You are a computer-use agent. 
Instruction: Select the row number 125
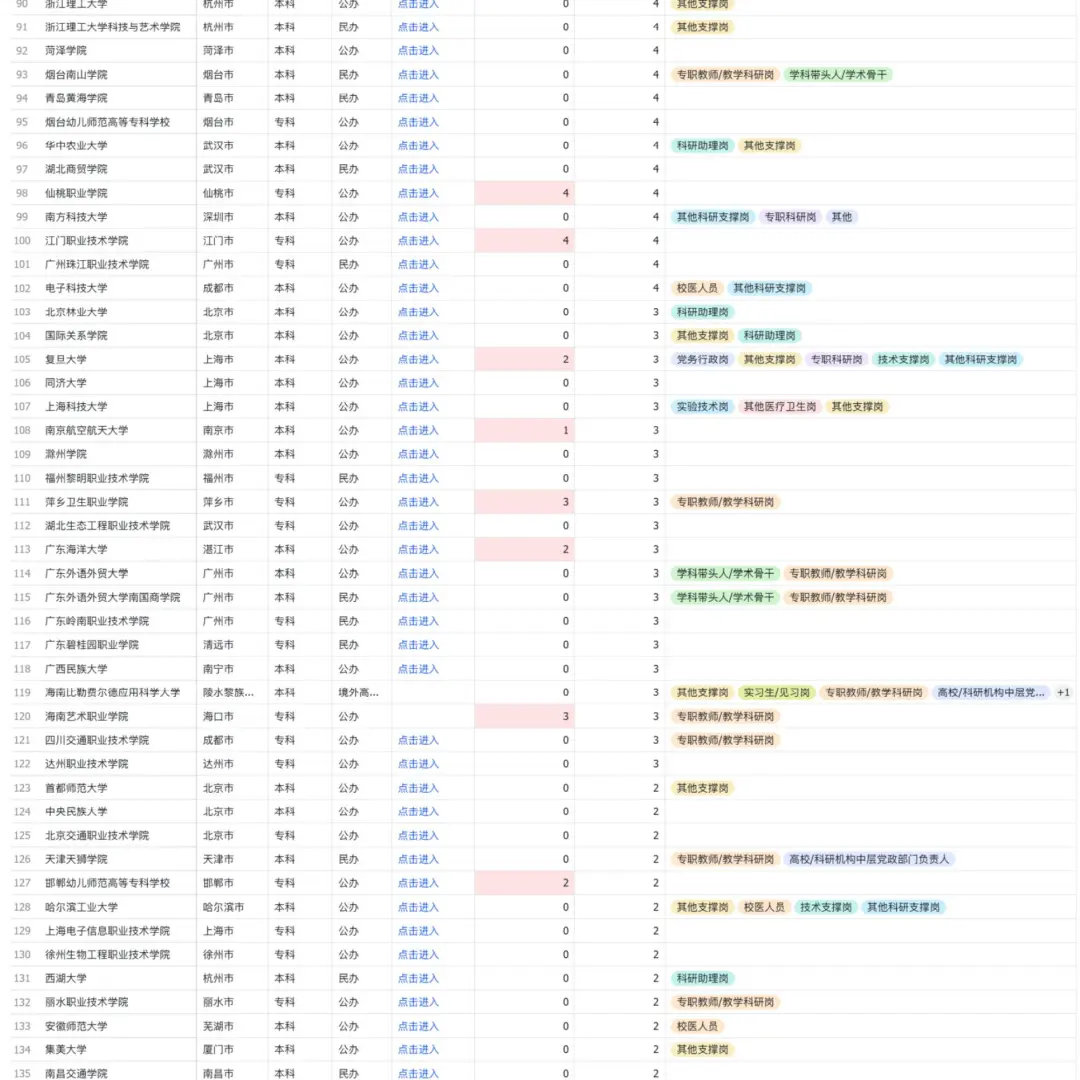[22, 835]
